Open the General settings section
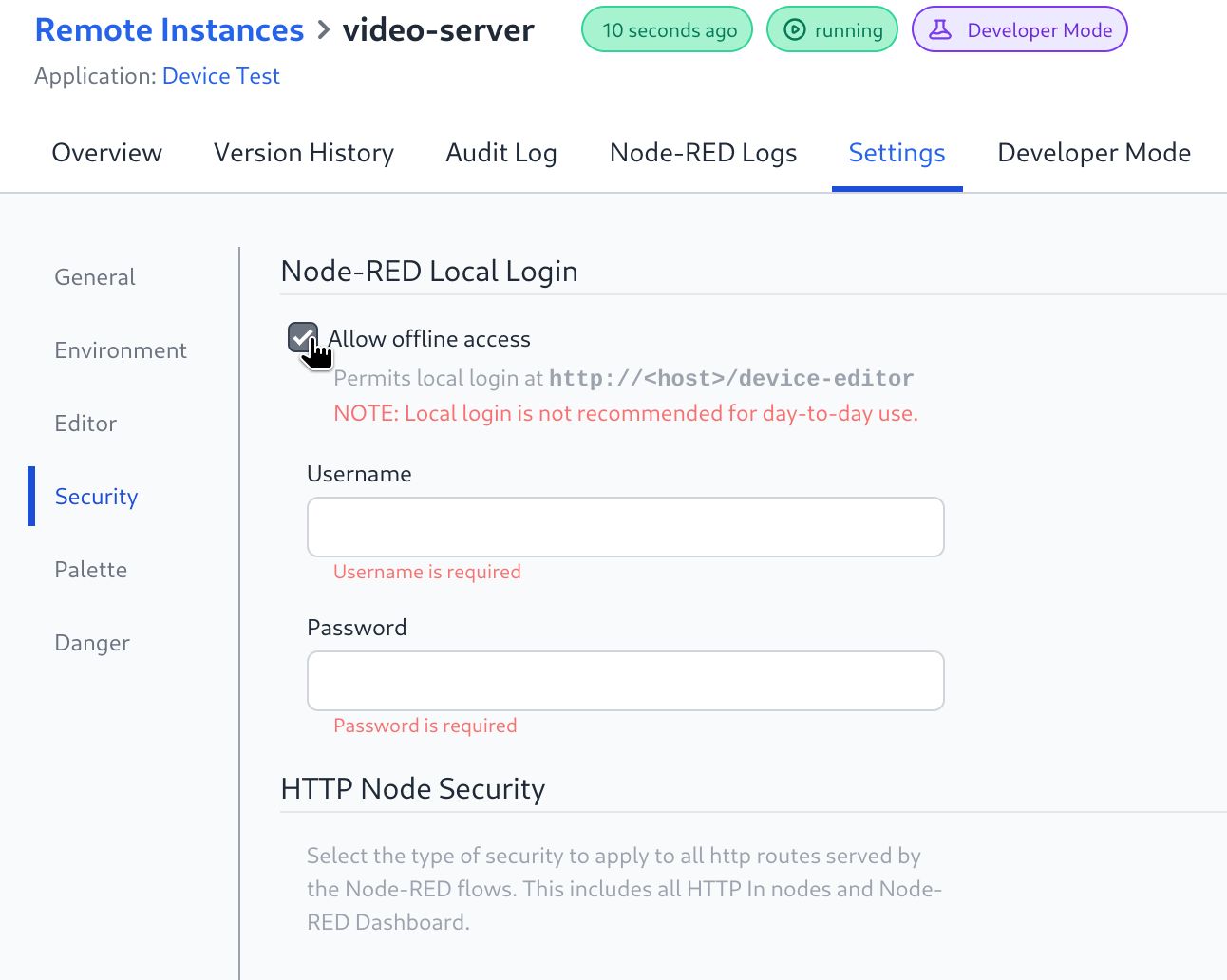 click(x=94, y=276)
